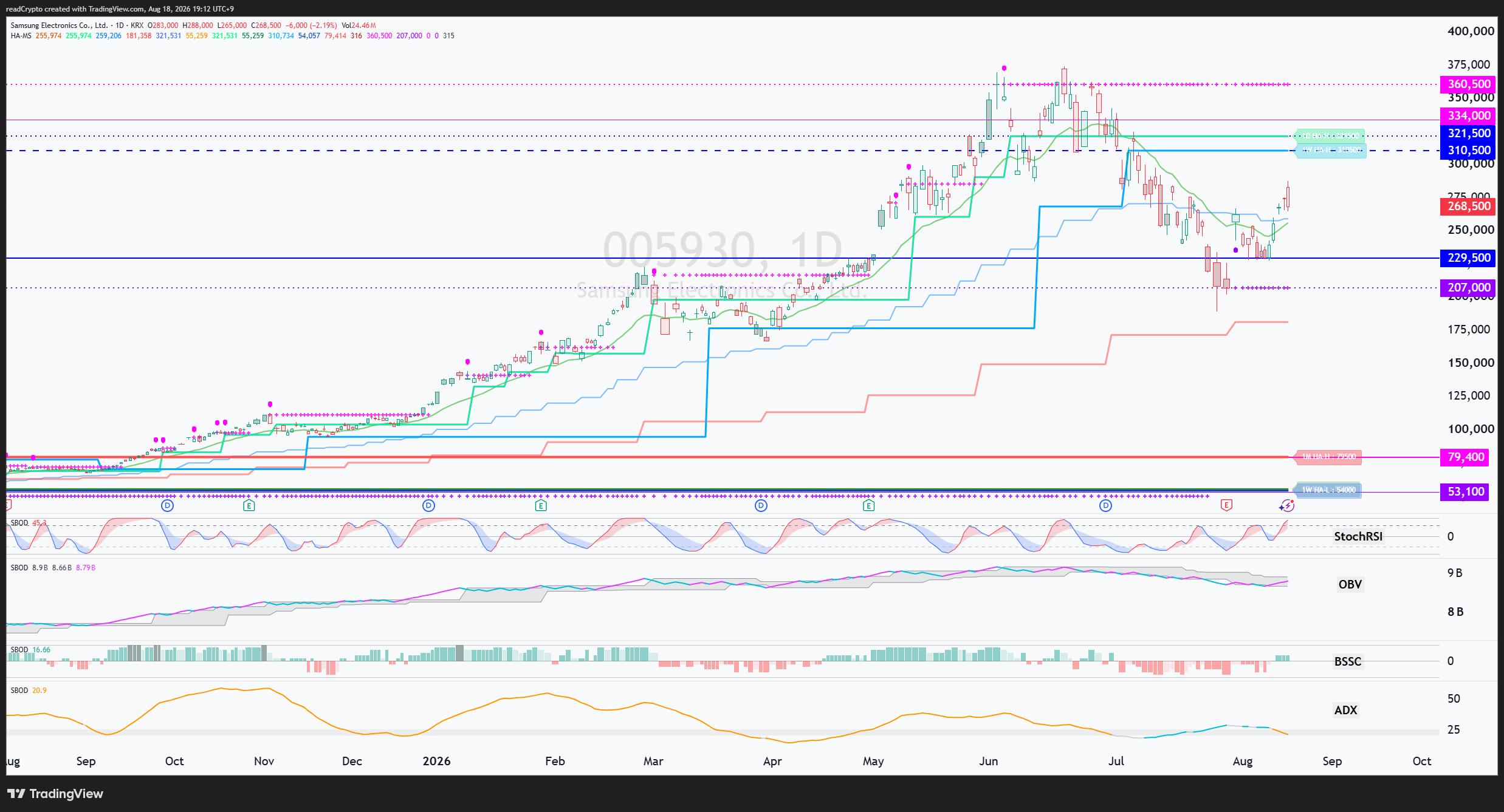The height and width of the screenshot is (812, 1504).
Task: Click the SBOD 16.66 legend in BSSC pane
Action: [30, 650]
